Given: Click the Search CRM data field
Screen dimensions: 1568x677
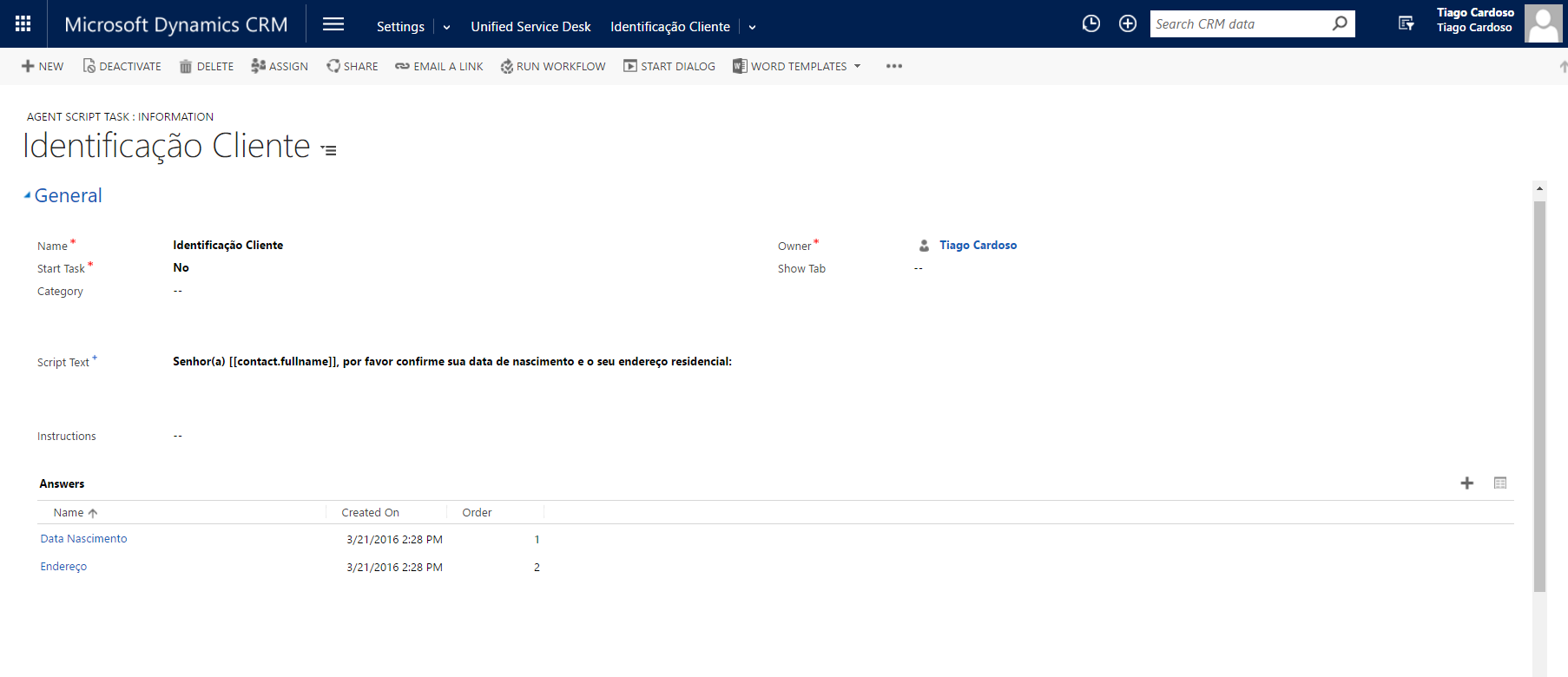Looking at the screenshot, I should coord(1237,24).
